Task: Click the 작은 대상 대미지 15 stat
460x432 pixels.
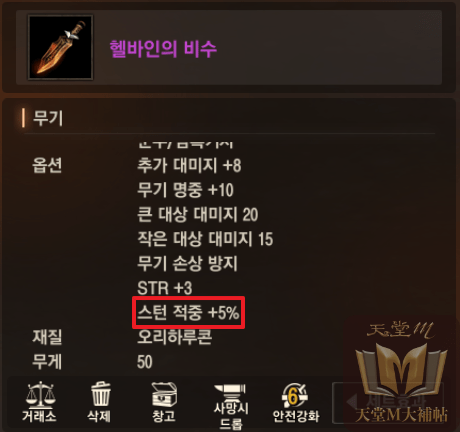Action: (205, 239)
